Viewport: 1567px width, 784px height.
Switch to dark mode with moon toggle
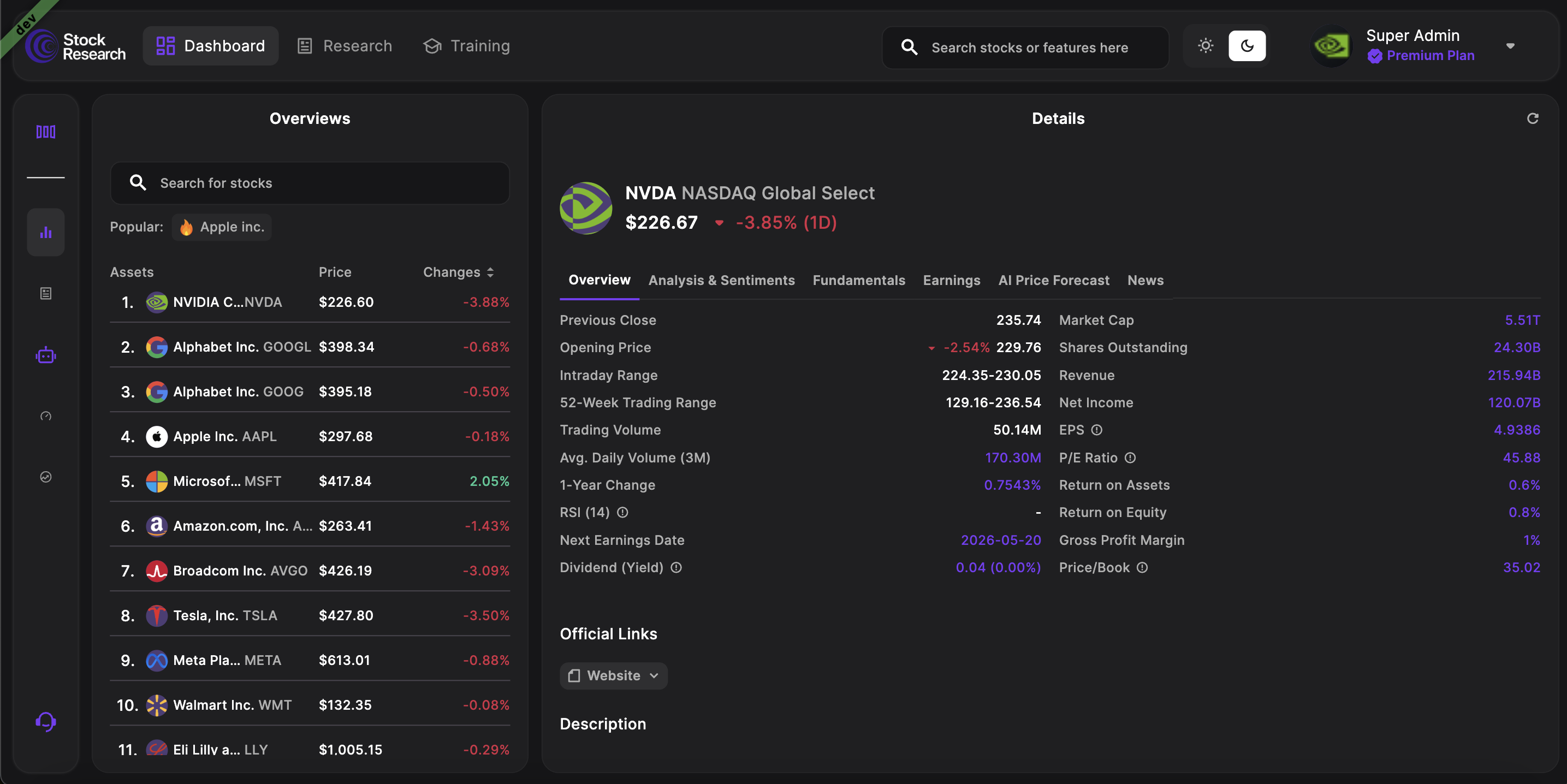point(1247,46)
